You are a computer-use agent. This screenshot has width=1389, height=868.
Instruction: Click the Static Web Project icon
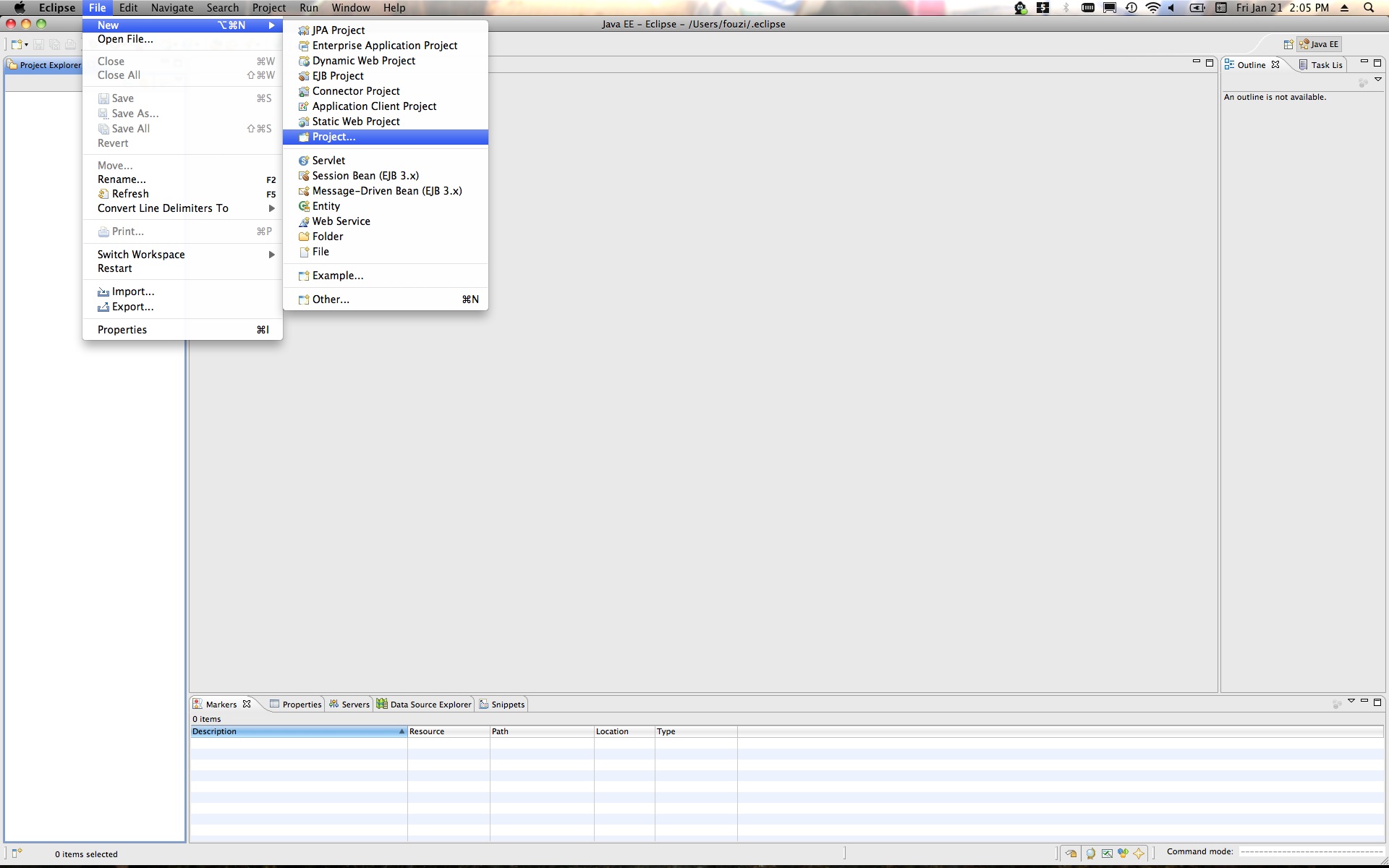tap(304, 122)
